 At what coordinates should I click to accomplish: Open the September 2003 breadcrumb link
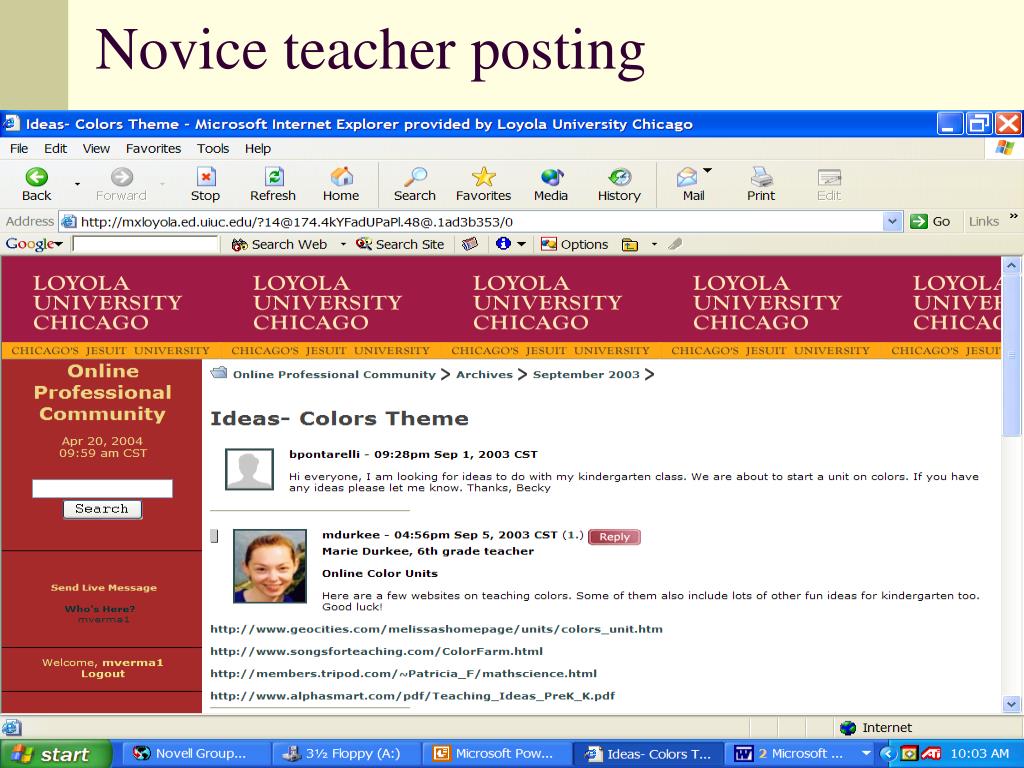pyautogui.click(x=586, y=374)
